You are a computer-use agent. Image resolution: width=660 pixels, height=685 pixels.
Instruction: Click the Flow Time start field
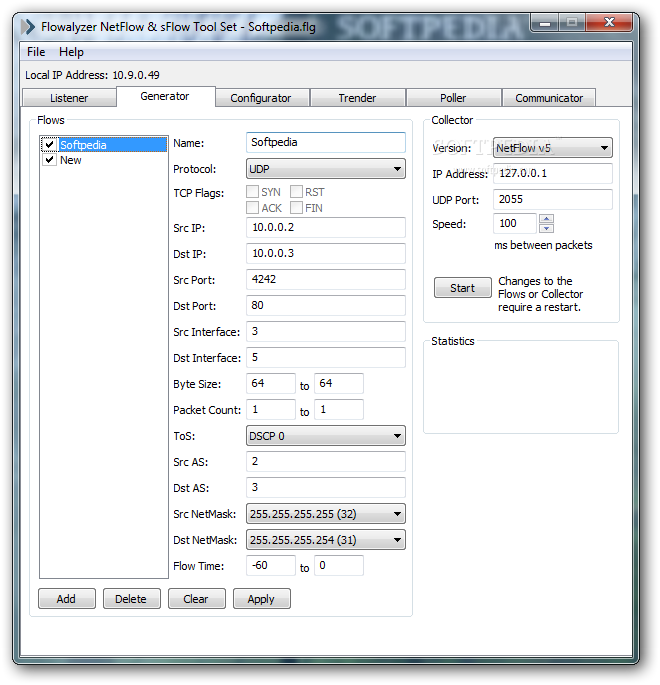(271, 565)
